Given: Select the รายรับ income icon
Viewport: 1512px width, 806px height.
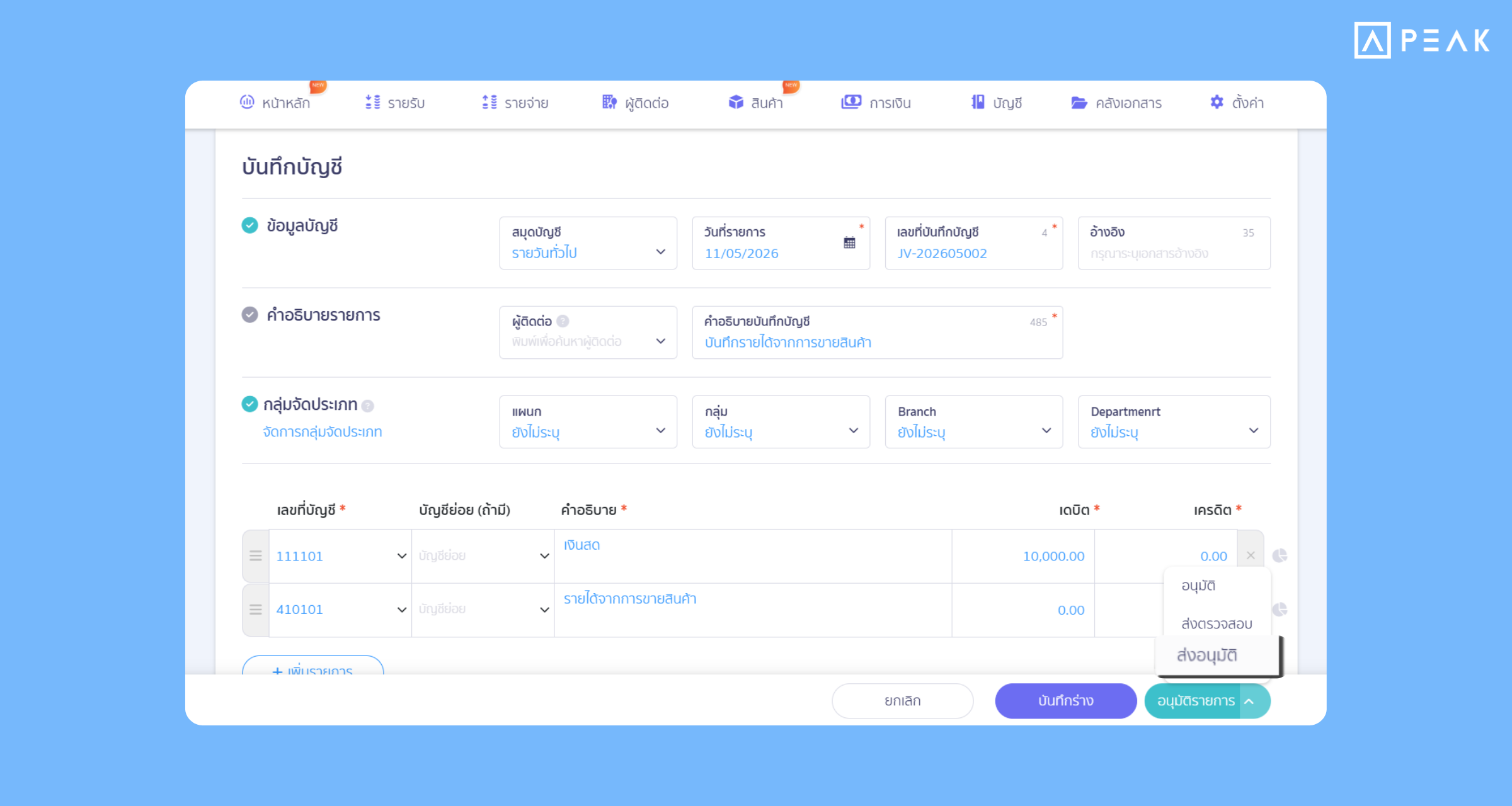Looking at the screenshot, I should (x=372, y=102).
